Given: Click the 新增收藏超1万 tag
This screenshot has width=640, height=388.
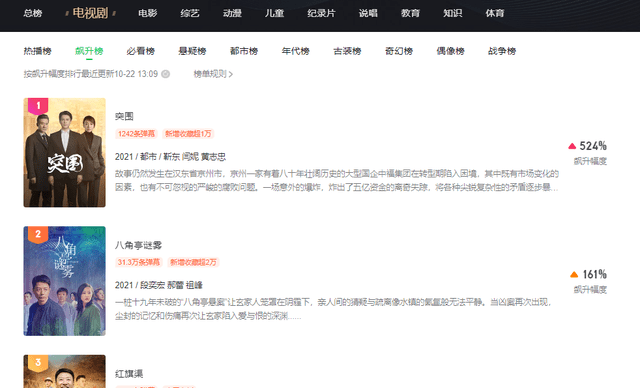Looking at the screenshot, I should 188,134.
